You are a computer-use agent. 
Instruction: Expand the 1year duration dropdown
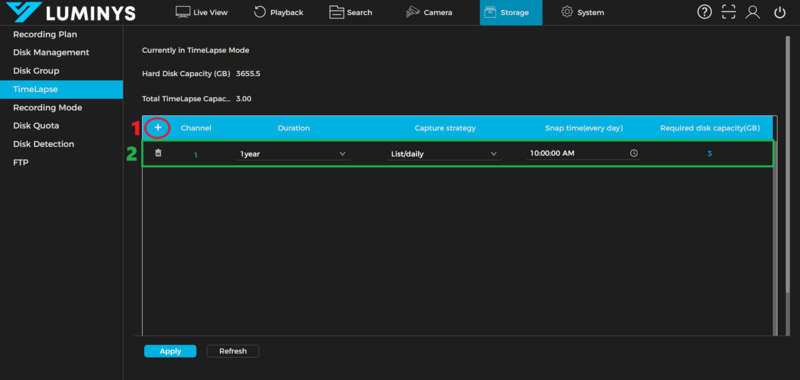point(293,154)
